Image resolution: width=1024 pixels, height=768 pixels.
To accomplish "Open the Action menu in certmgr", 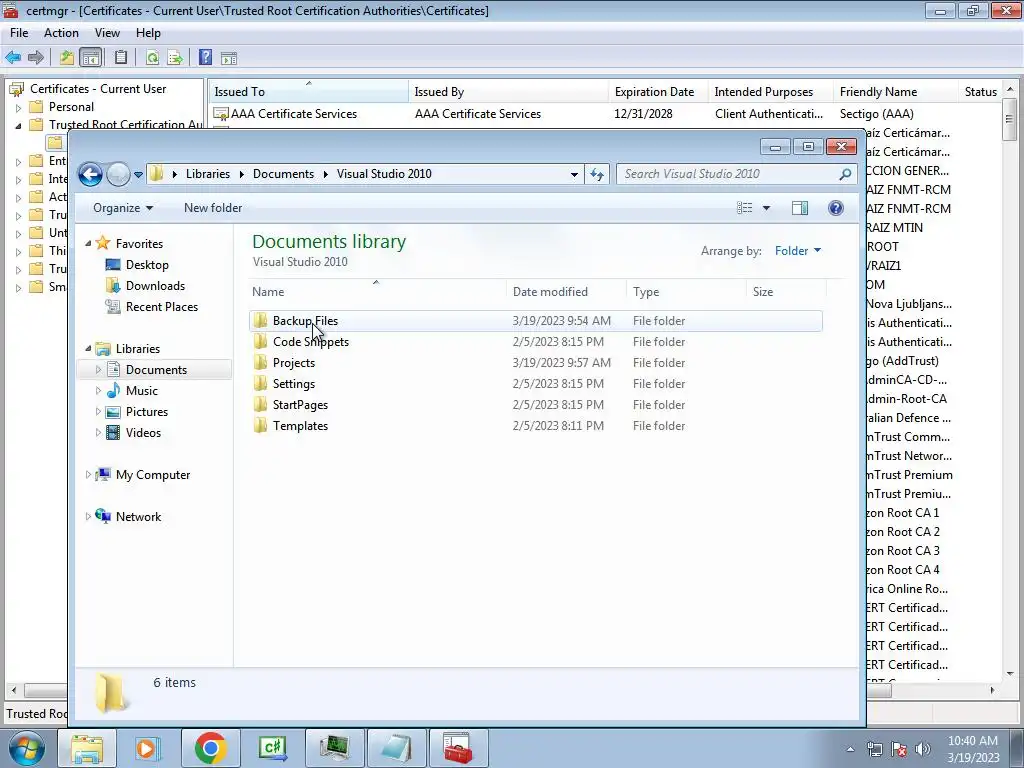I will click(61, 33).
